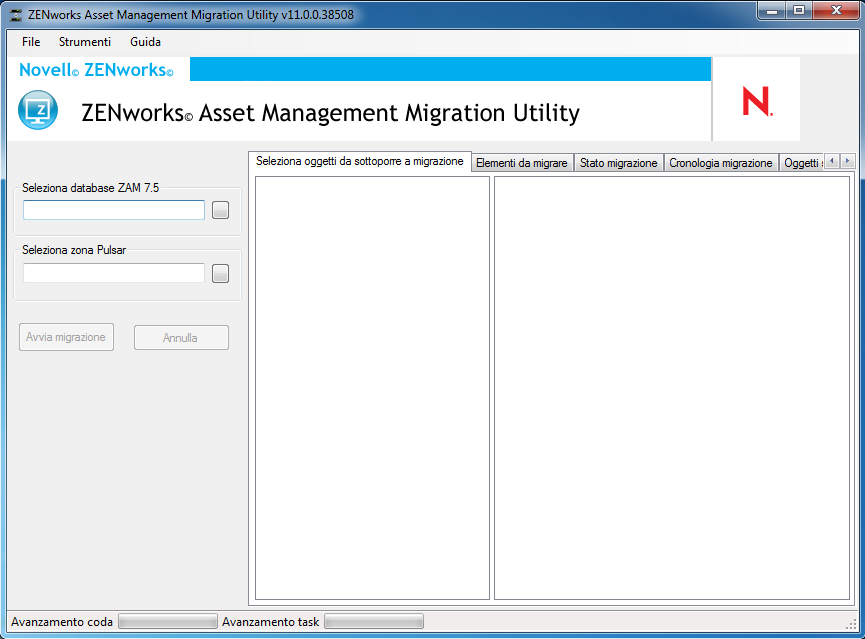Image resolution: width=865 pixels, height=639 pixels.
Task: Click the red Novell N logo
Action: pyautogui.click(x=757, y=101)
